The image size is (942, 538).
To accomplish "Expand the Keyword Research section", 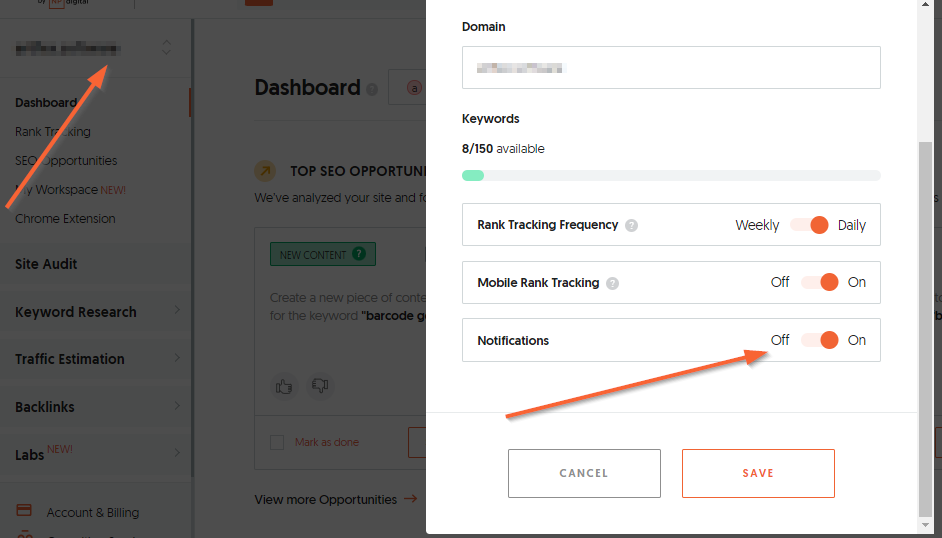I will tap(96, 312).
